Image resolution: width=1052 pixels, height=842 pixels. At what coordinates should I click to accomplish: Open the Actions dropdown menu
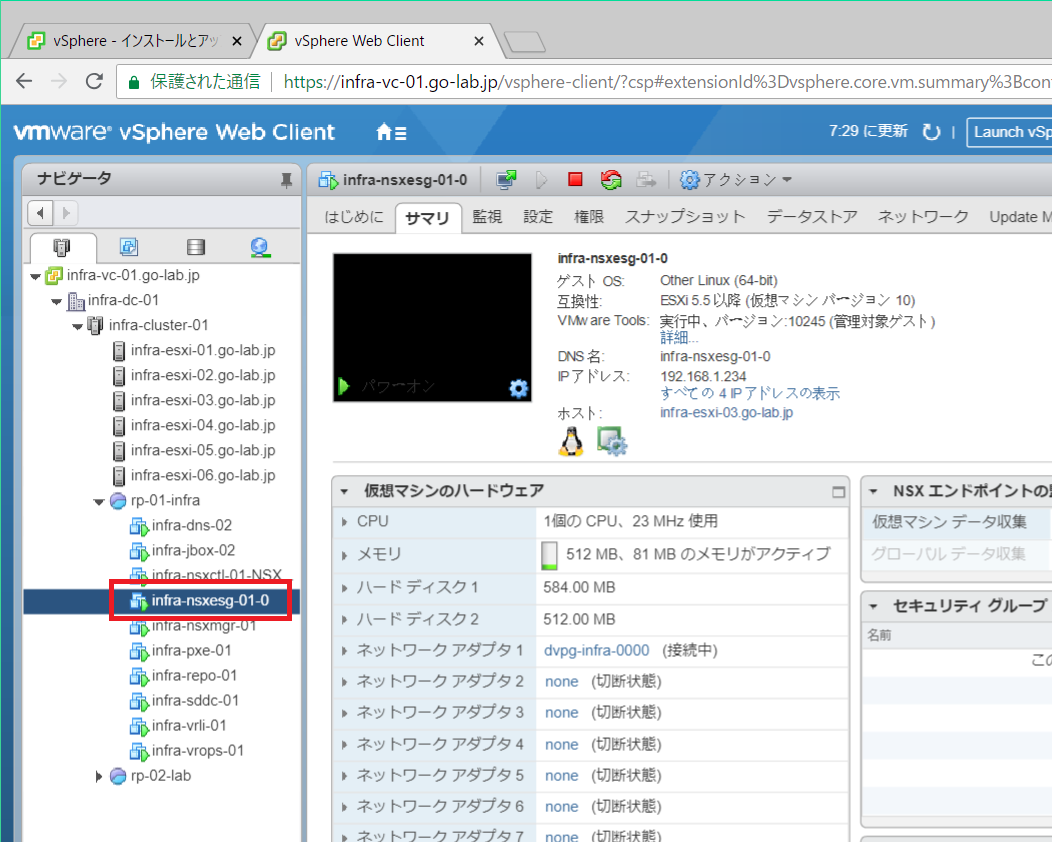pyautogui.click(x=736, y=180)
